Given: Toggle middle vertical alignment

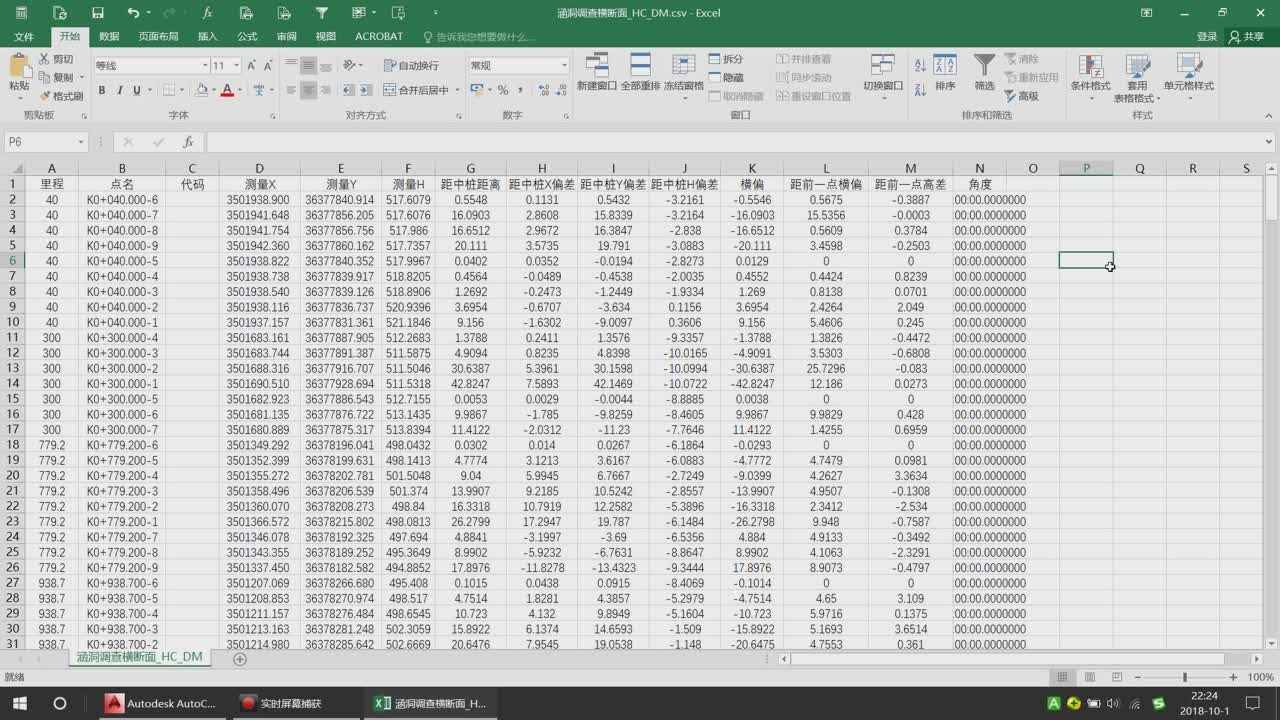Looking at the screenshot, I should click(x=309, y=65).
